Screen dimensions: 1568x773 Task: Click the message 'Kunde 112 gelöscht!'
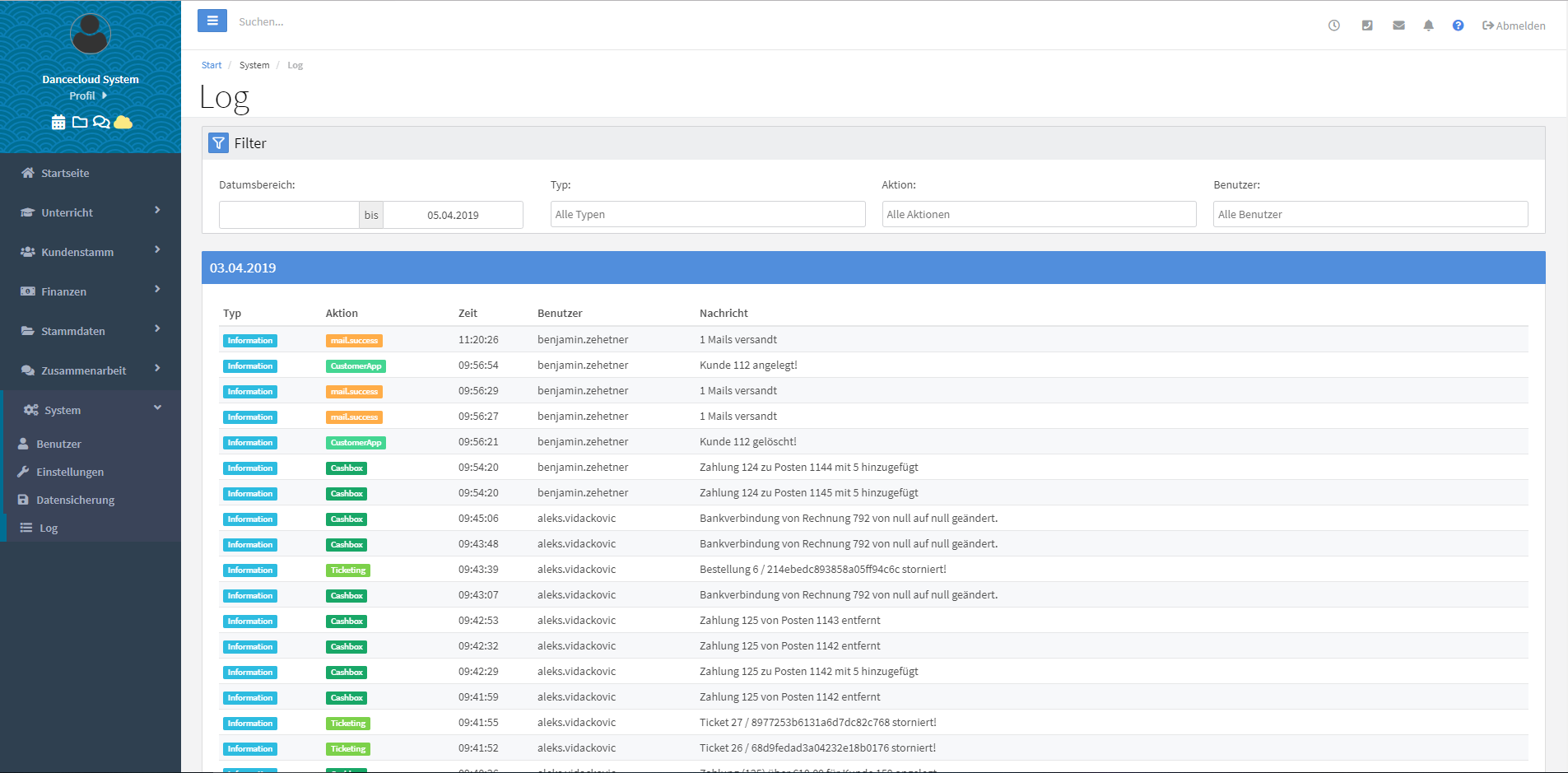click(748, 441)
